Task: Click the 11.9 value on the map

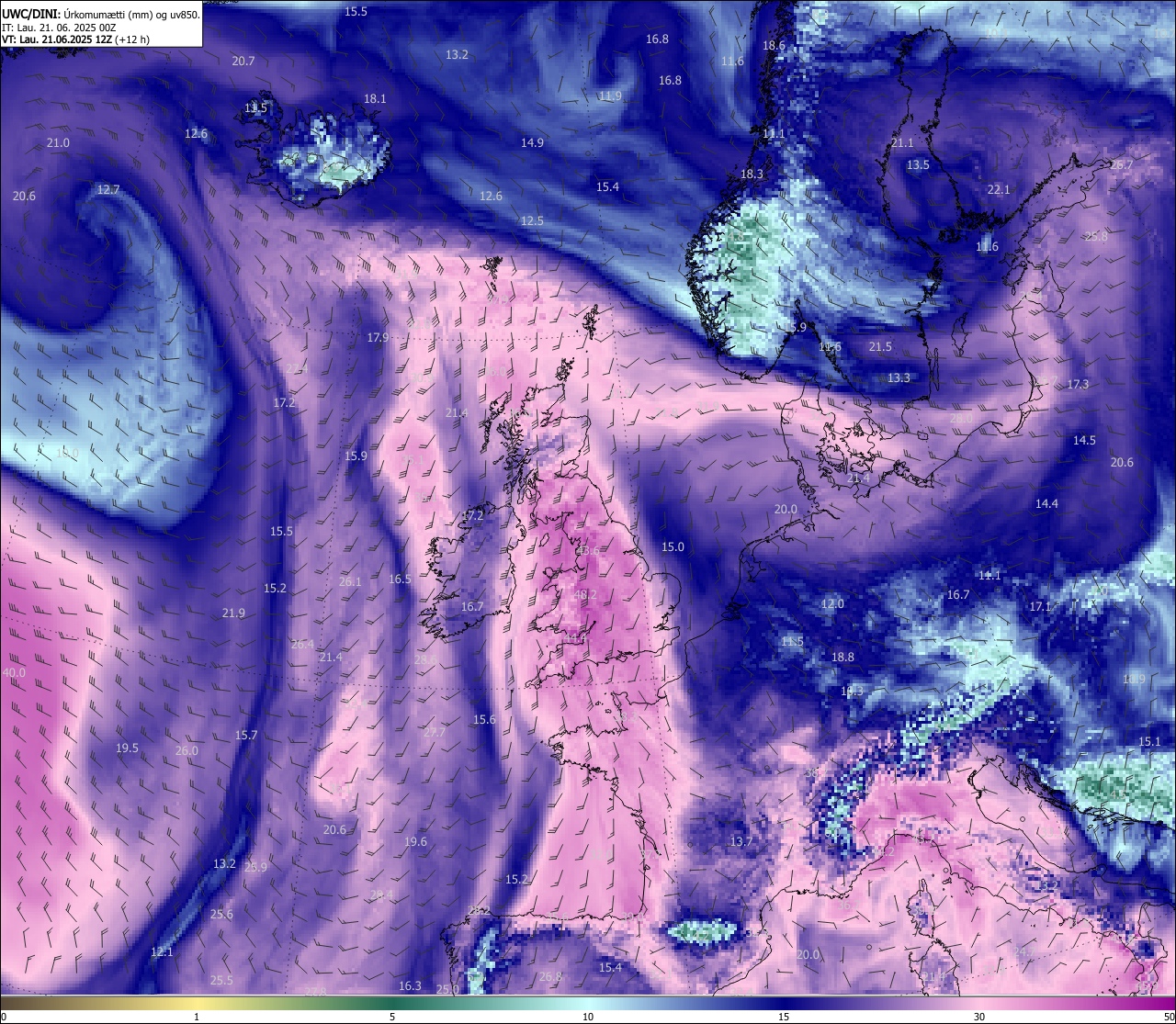Action: (610, 96)
